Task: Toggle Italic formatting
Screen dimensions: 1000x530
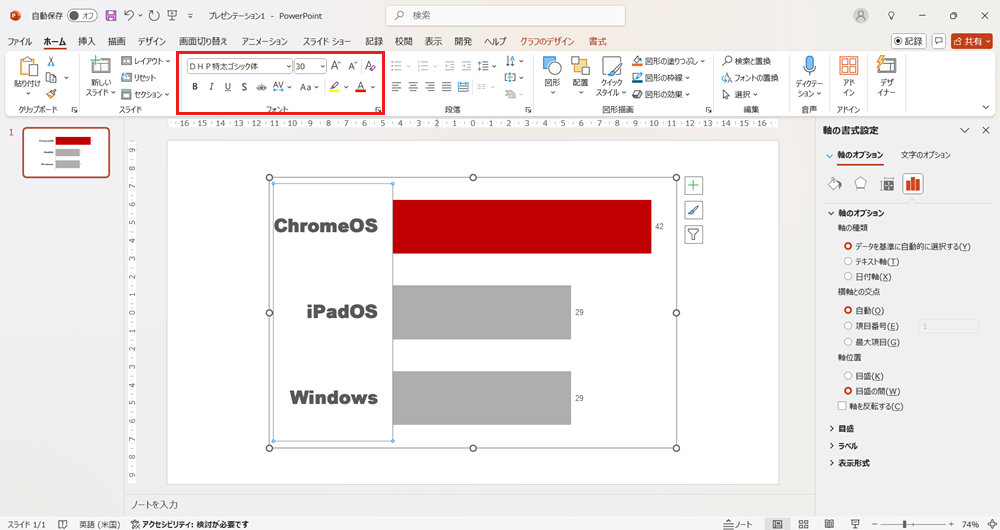Action: [x=211, y=87]
